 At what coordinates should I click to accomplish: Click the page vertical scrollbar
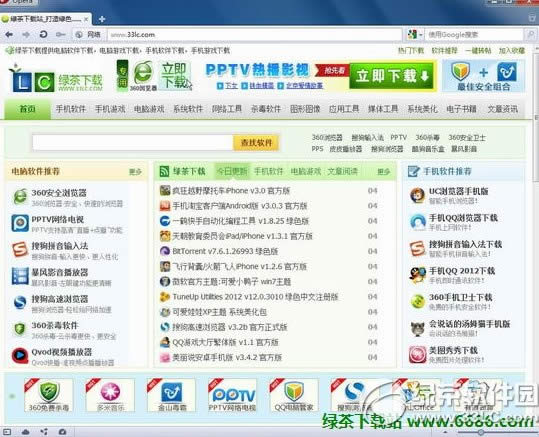tap(536, 117)
